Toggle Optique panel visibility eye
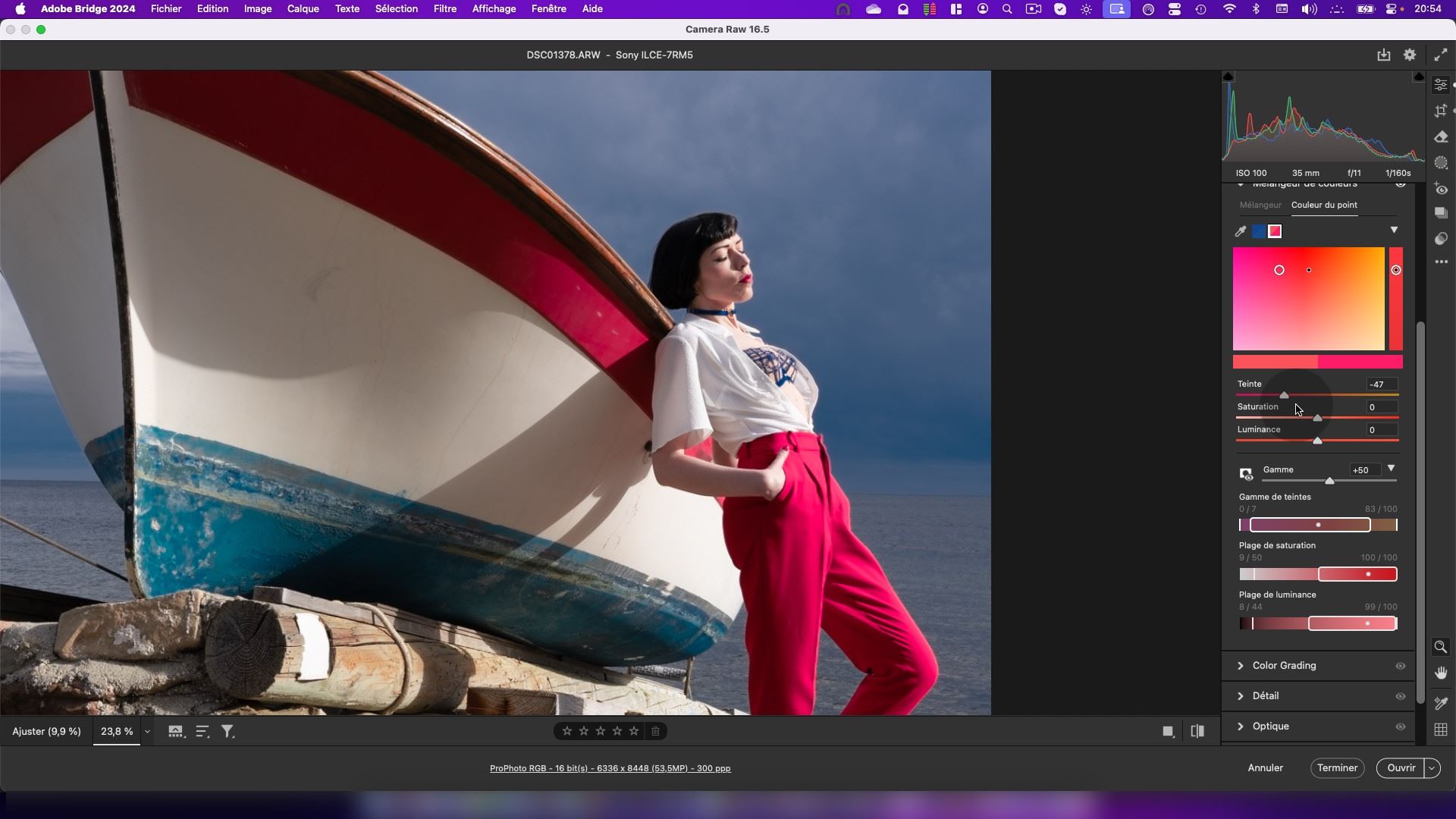Image resolution: width=1456 pixels, height=819 pixels. [1401, 726]
